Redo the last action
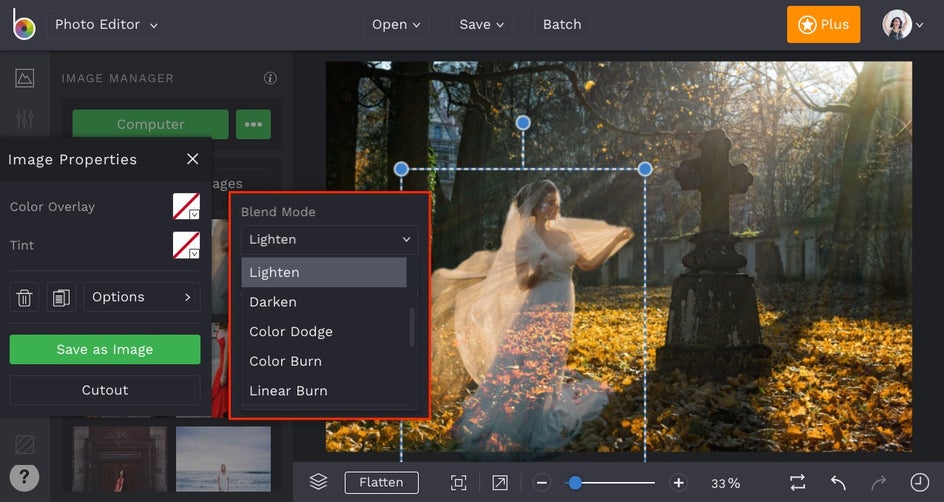The image size is (944, 502). (879, 483)
